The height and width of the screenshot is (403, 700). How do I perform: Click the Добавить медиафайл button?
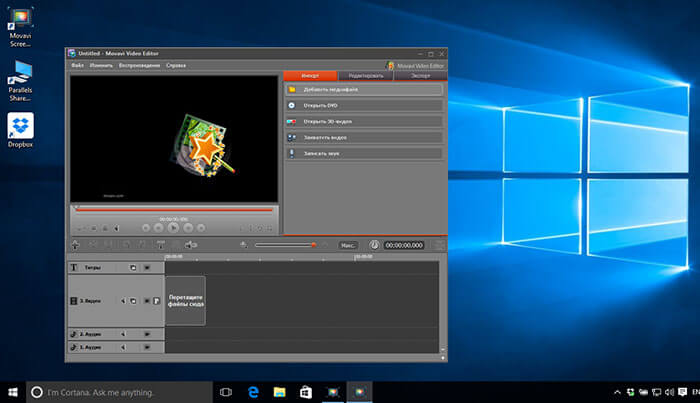364,89
